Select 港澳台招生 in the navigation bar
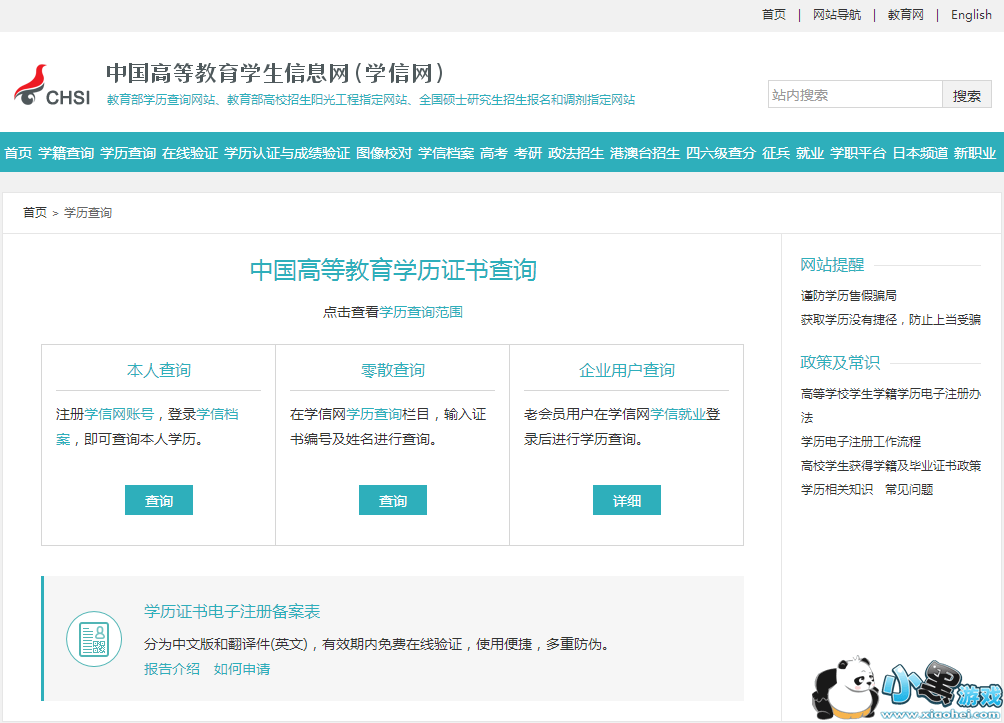The width and height of the screenshot is (1004, 723). click(645, 153)
